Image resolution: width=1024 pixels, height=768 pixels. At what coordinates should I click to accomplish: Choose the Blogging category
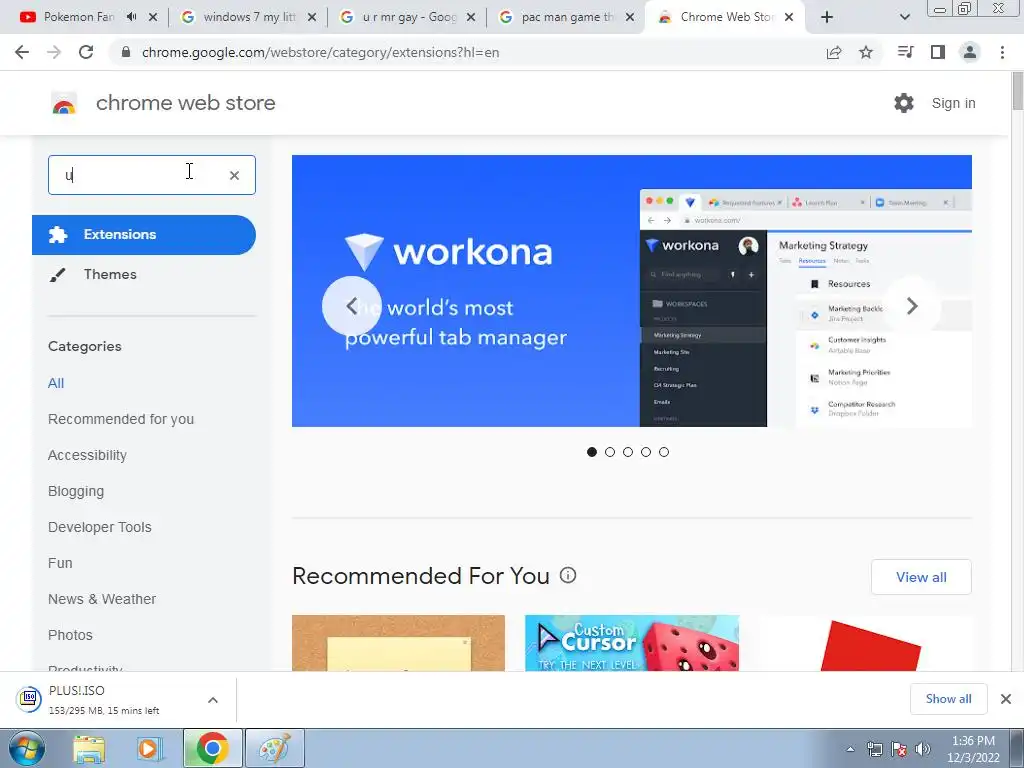[x=76, y=491]
